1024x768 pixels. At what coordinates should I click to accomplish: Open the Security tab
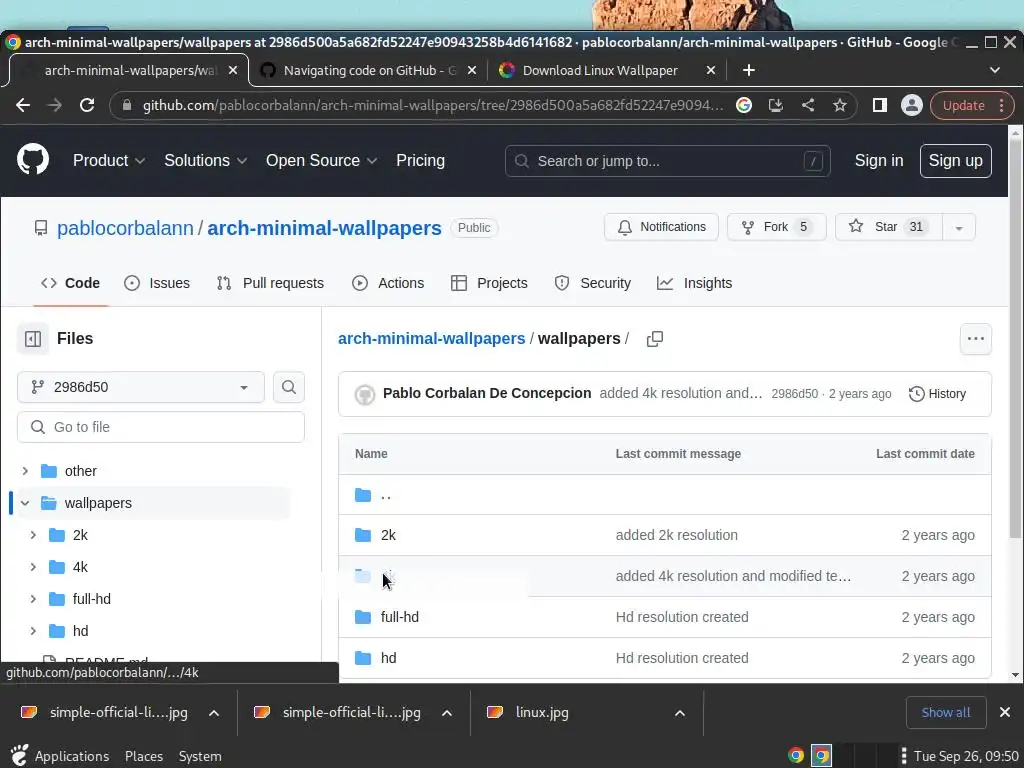(x=592, y=283)
